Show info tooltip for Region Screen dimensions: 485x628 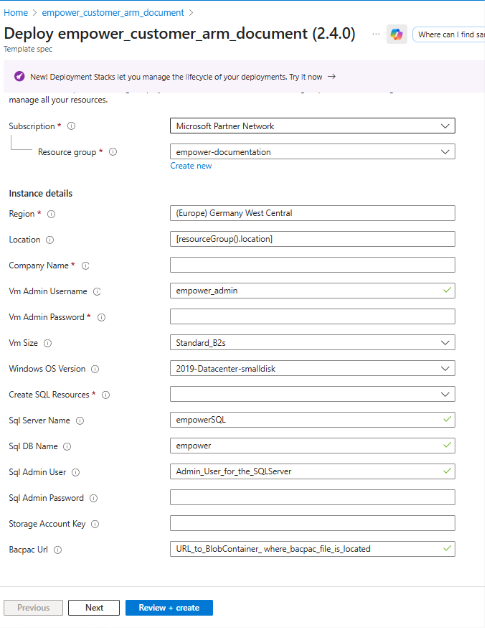(51, 214)
